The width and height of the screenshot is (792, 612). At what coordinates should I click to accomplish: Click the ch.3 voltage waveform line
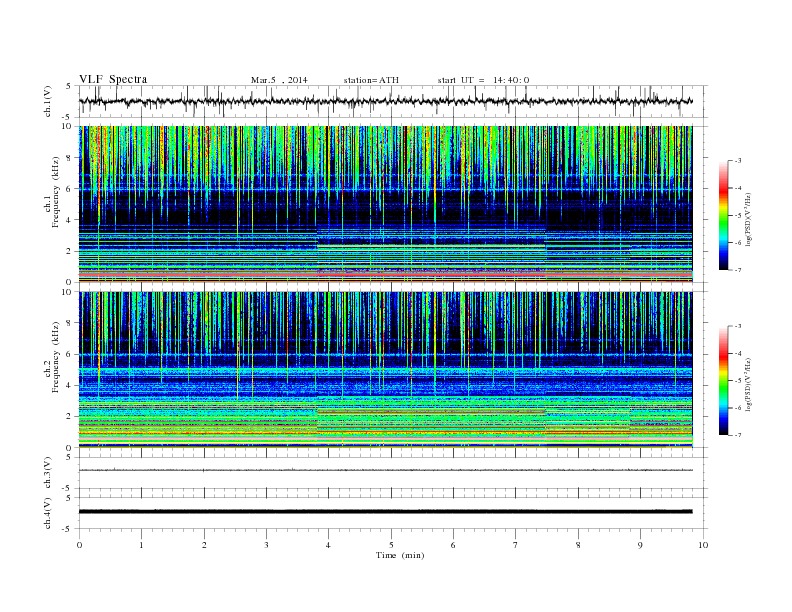386,470
